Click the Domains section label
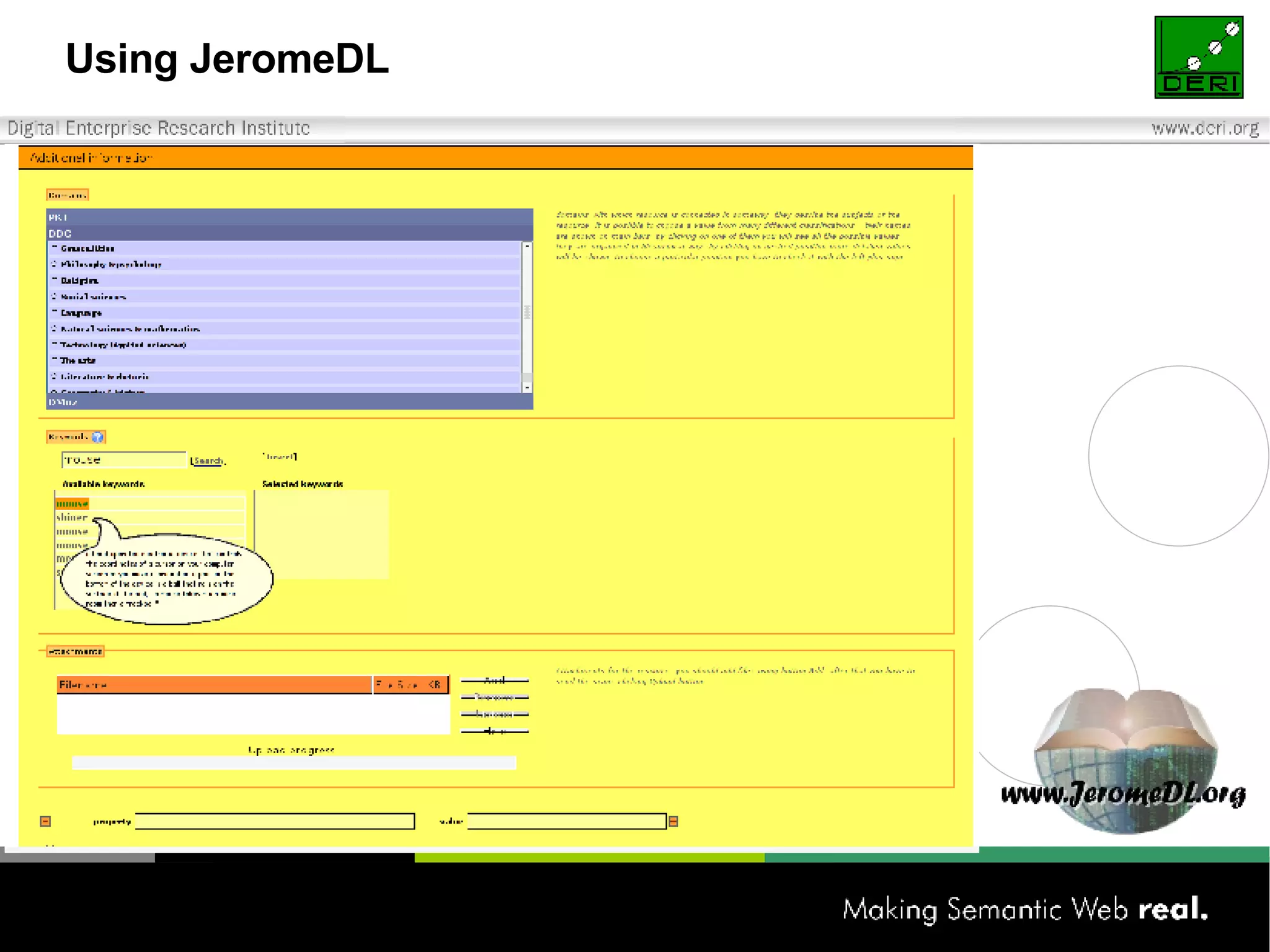The image size is (1270, 952). tap(68, 195)
